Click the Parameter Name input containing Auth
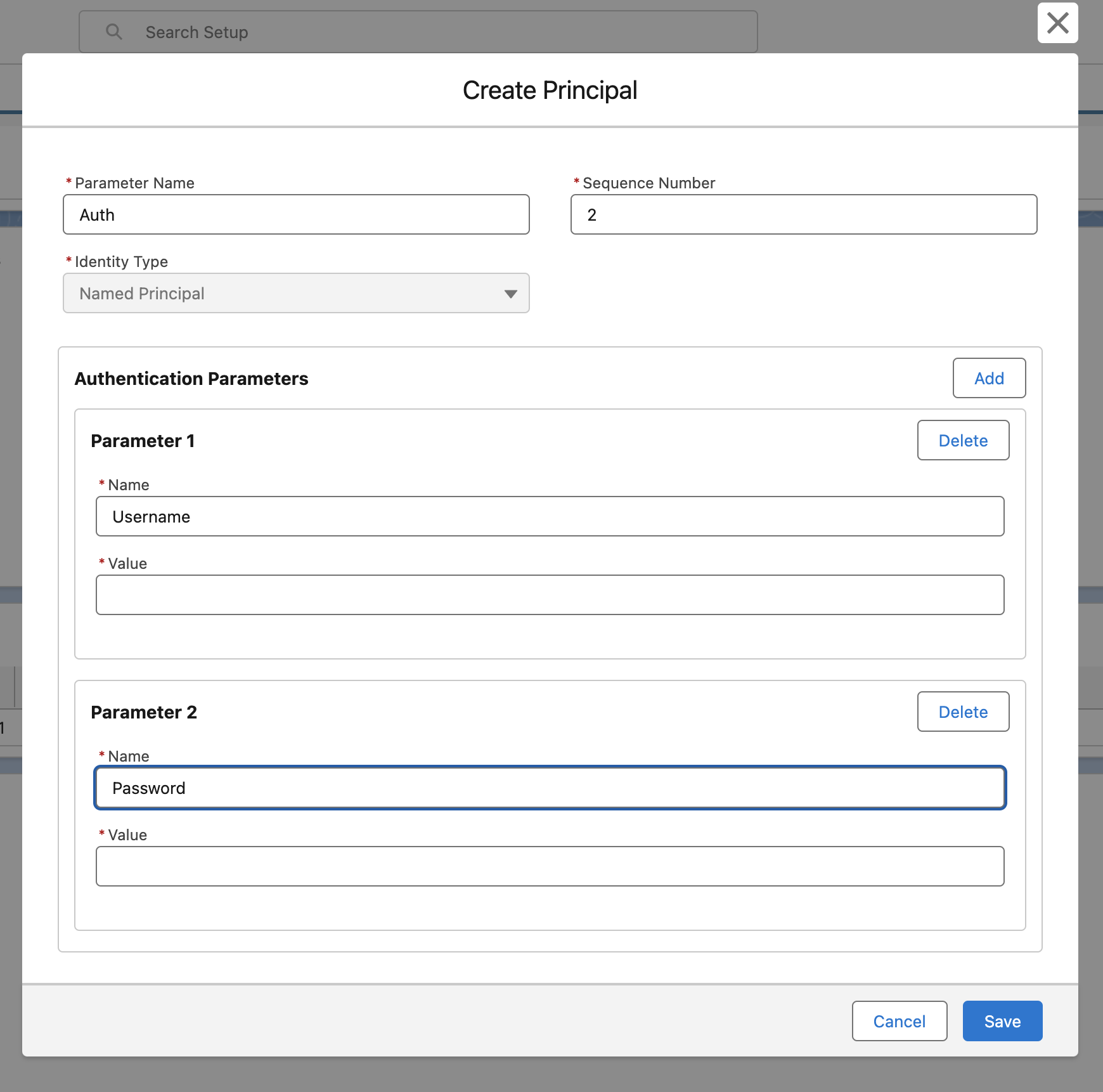The width and height of the screenshot is (1103, 1092). [296, 215]
